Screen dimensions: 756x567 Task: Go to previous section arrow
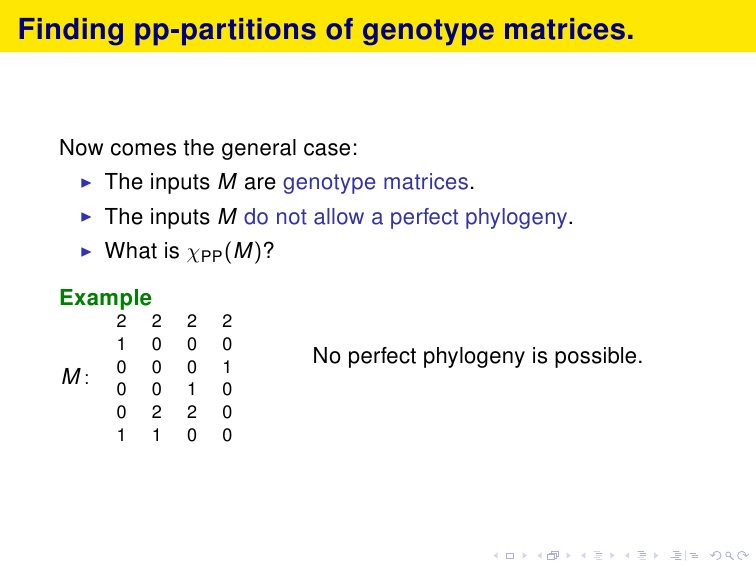click(x=627, y=556)
